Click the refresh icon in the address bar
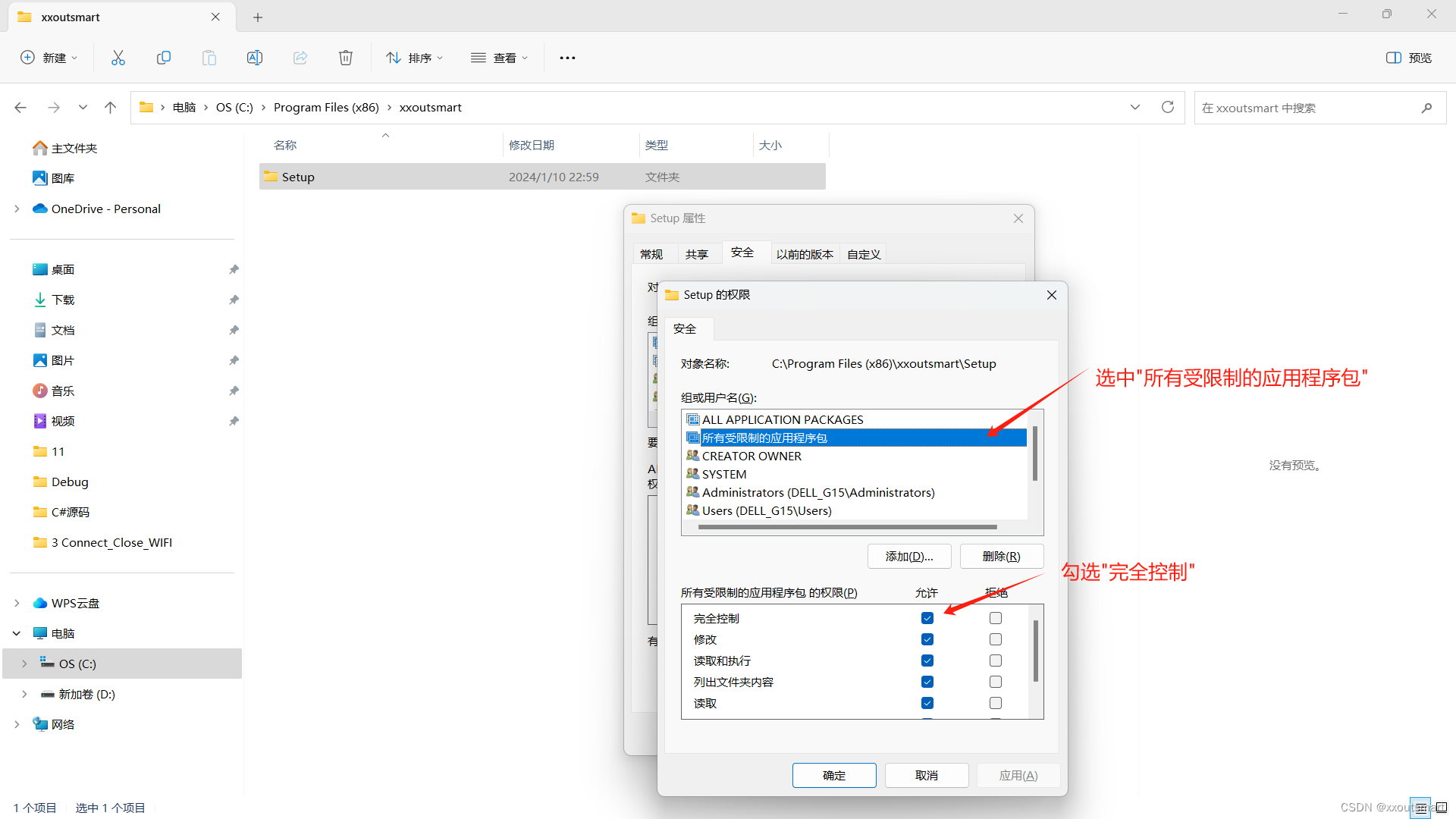The image size is (1456, 819). 1167,107
